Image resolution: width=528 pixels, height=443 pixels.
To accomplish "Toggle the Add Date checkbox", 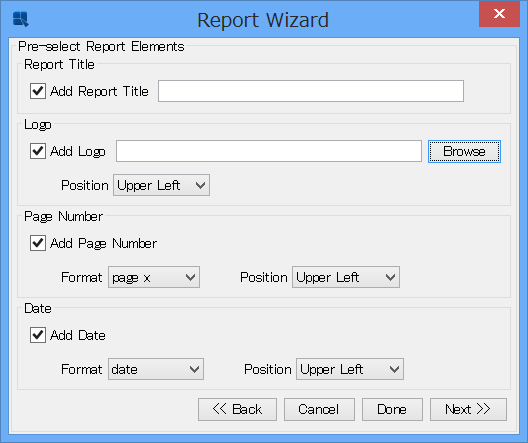I will click(x=38, y=335).
